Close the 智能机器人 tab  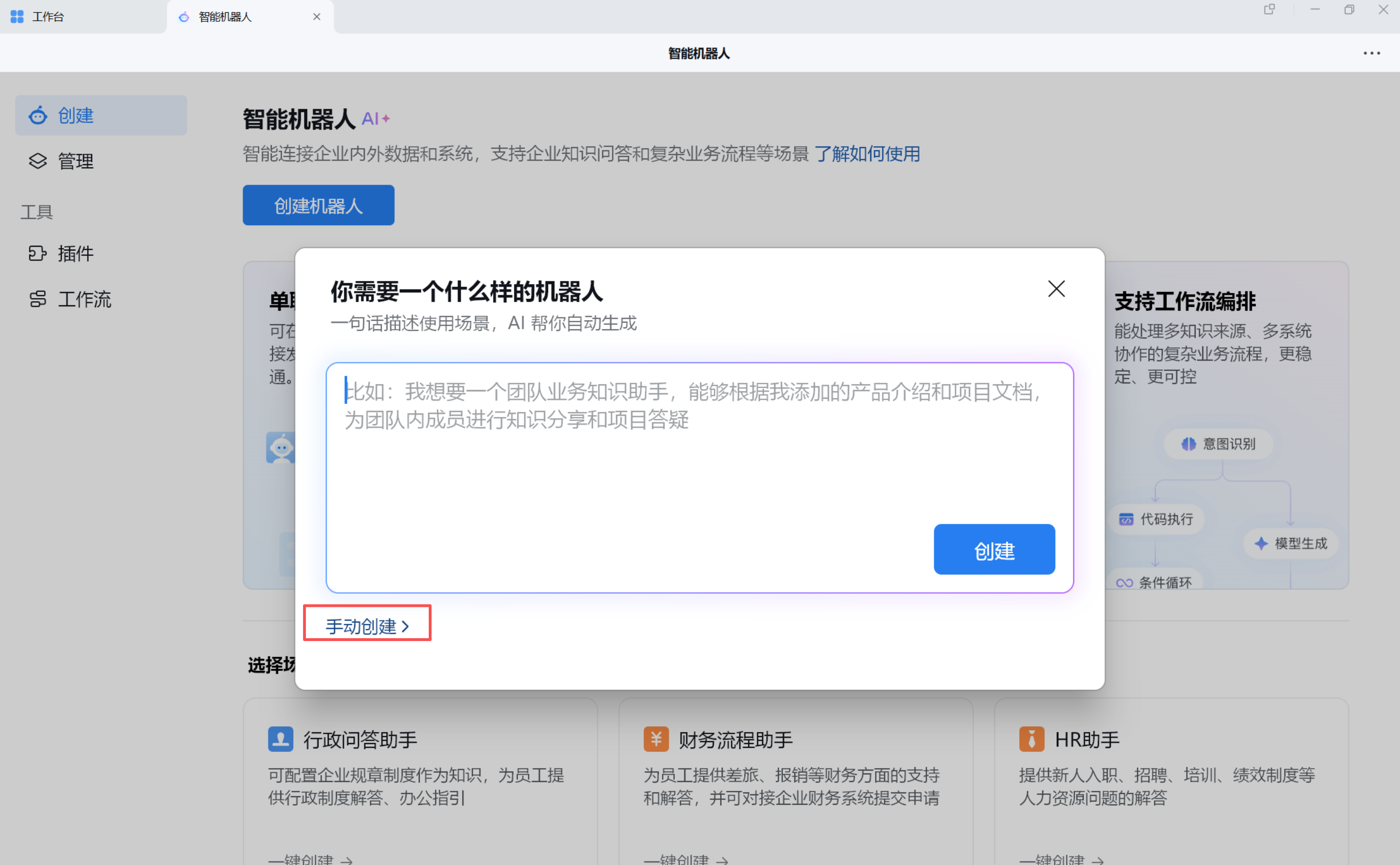tap(317, 17)
